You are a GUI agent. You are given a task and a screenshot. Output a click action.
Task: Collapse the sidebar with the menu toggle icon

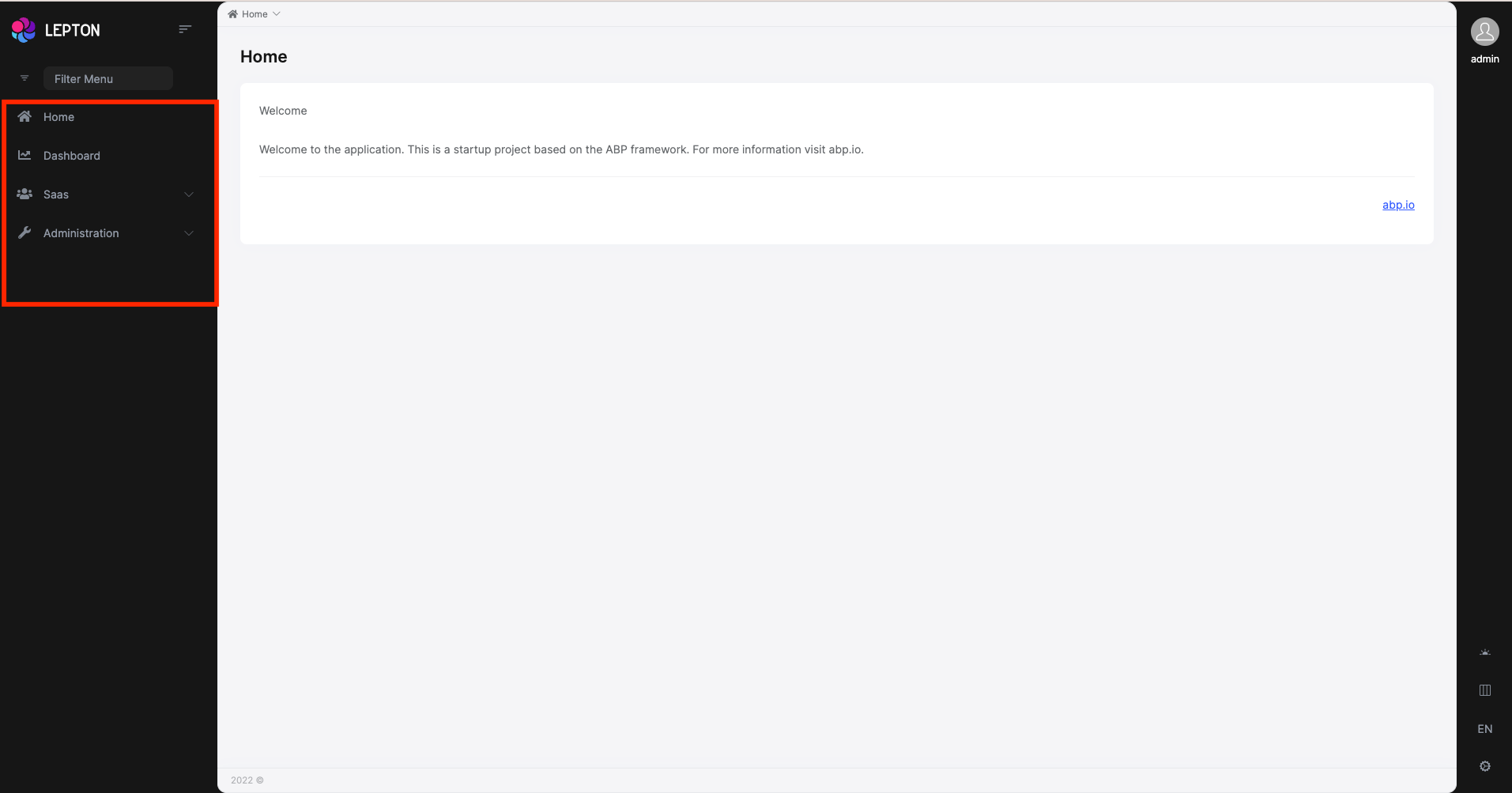tap(185, 29)
